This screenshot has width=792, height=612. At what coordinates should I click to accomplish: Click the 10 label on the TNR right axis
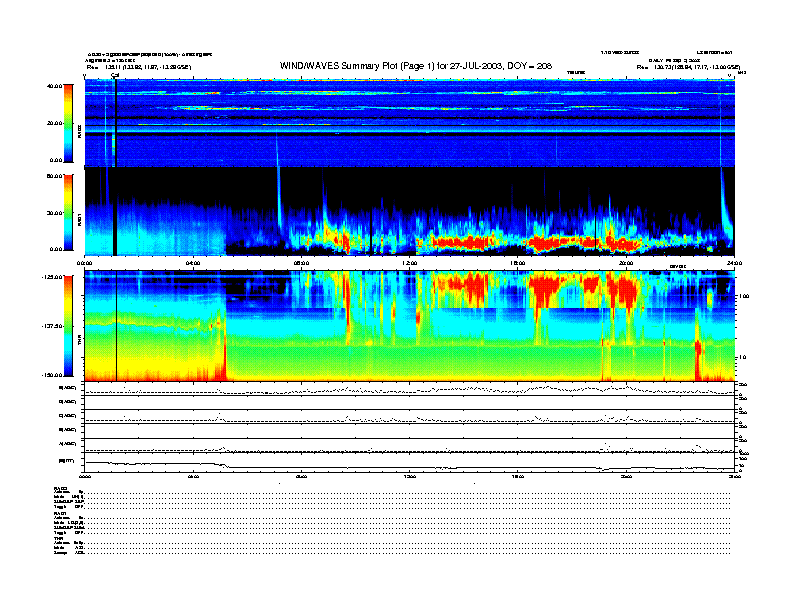(742, 357)
